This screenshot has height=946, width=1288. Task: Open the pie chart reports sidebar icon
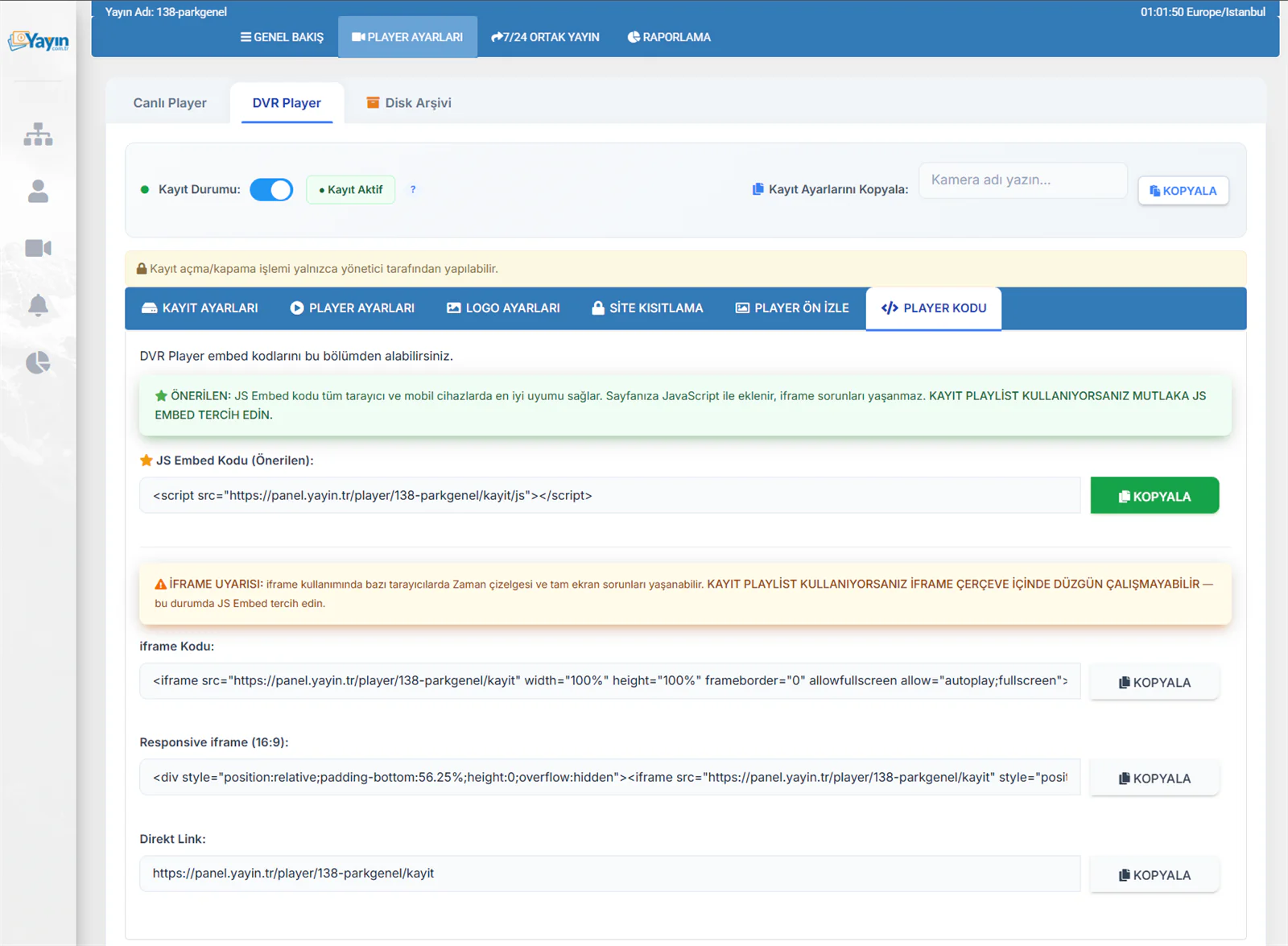click(38, 362)
